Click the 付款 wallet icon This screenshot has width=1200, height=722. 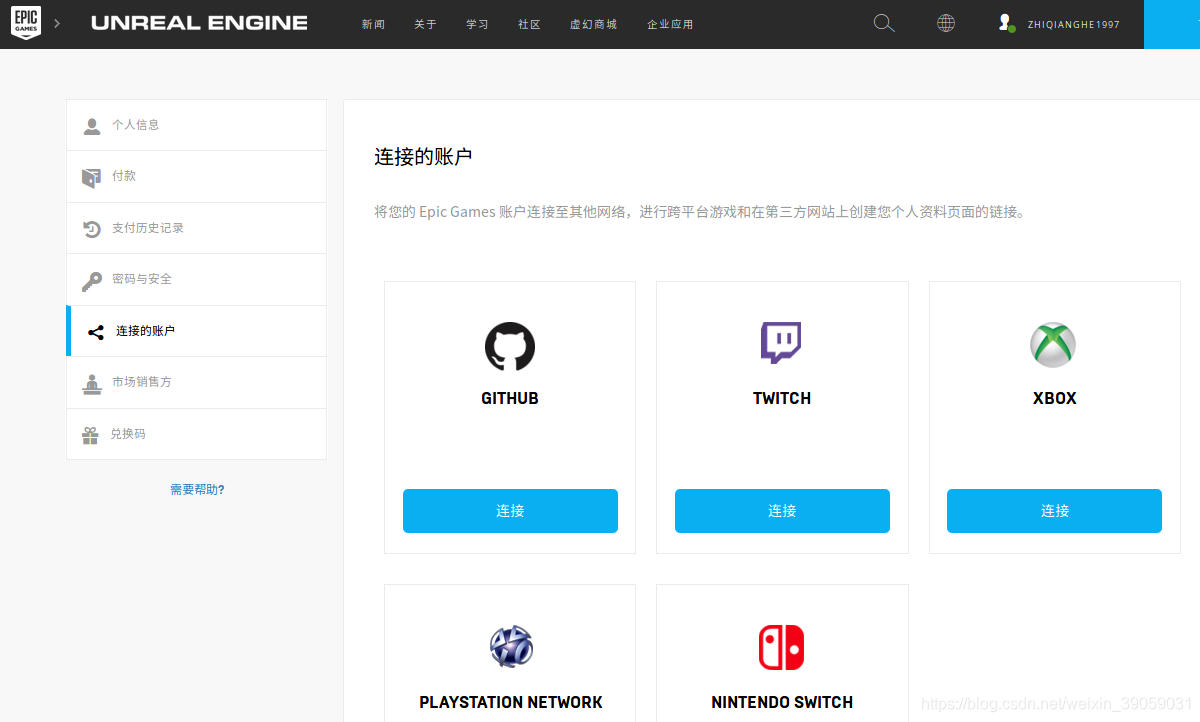(x=91, y=177)
